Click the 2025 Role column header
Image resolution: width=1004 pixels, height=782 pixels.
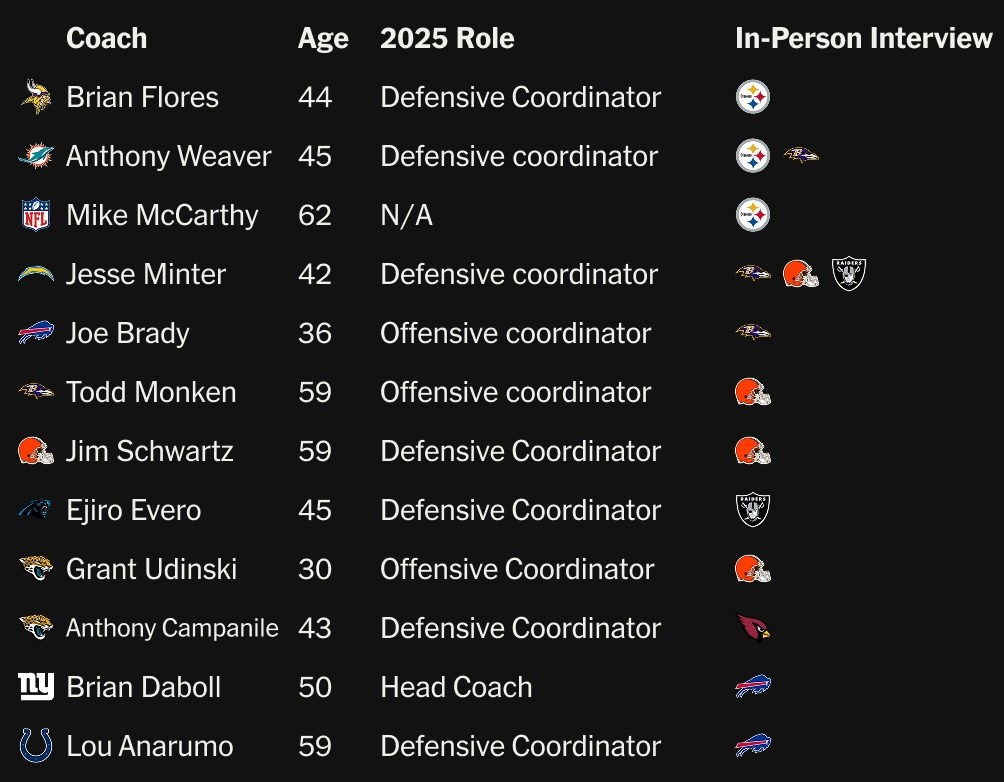point(447,38)
